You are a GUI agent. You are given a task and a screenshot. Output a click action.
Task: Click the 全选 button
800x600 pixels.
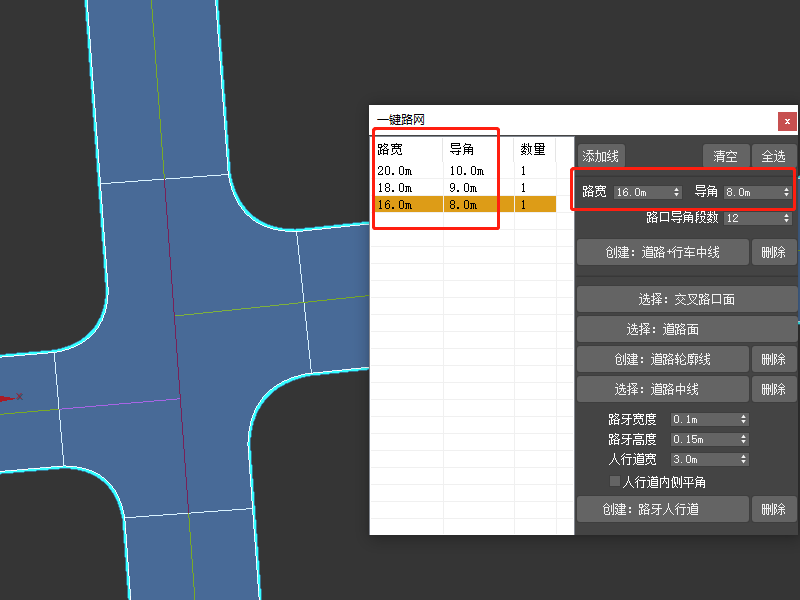pyautogui.click(x=773, y=156)
